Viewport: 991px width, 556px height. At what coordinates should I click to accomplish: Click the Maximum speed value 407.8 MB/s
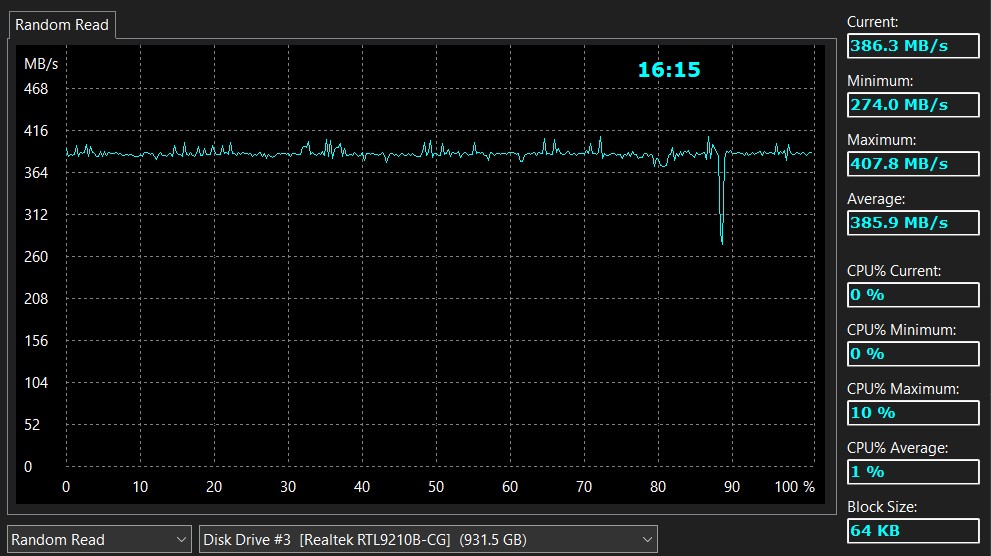913,164
